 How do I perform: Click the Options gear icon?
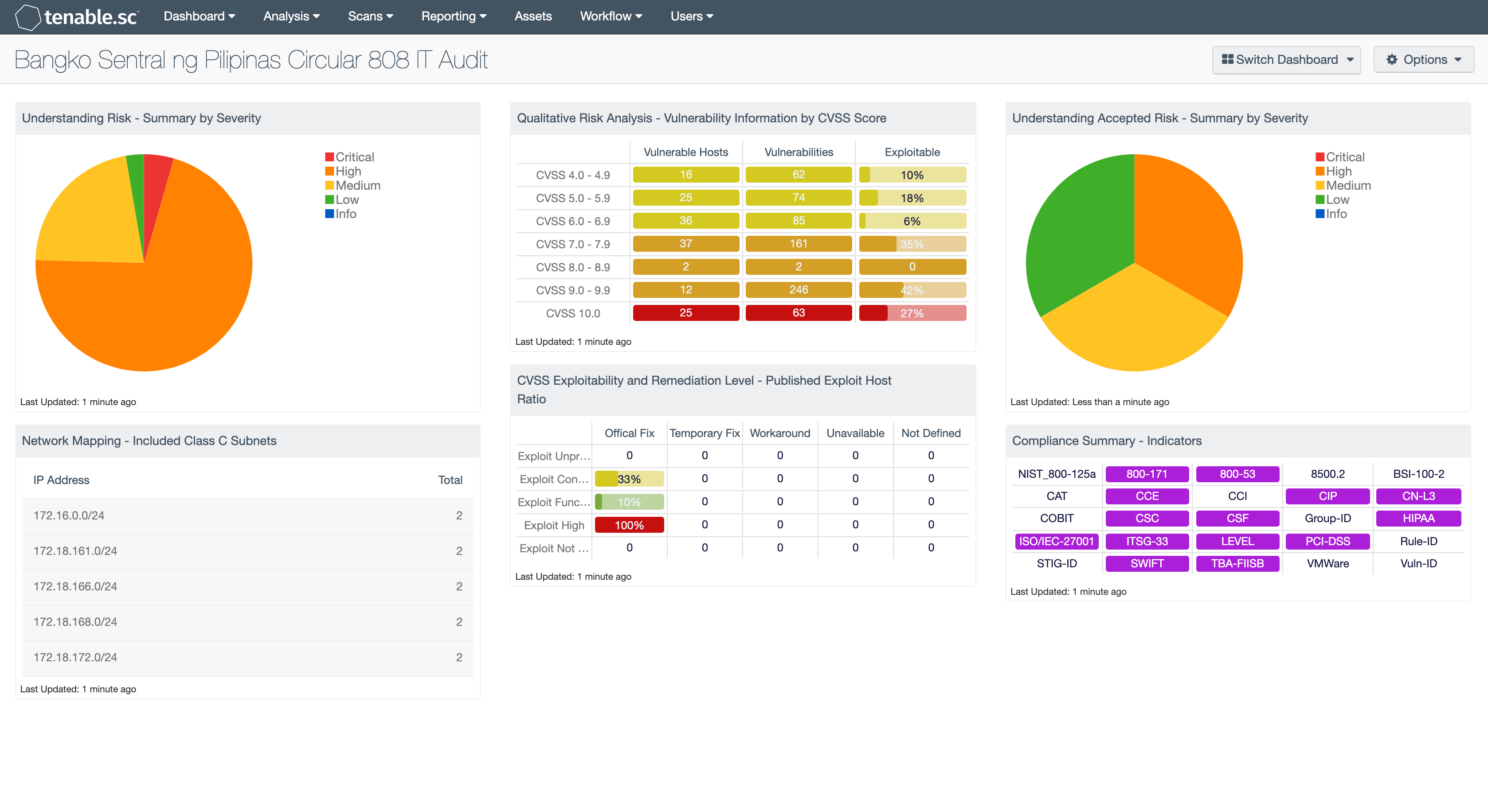[x=1391, y=59]
